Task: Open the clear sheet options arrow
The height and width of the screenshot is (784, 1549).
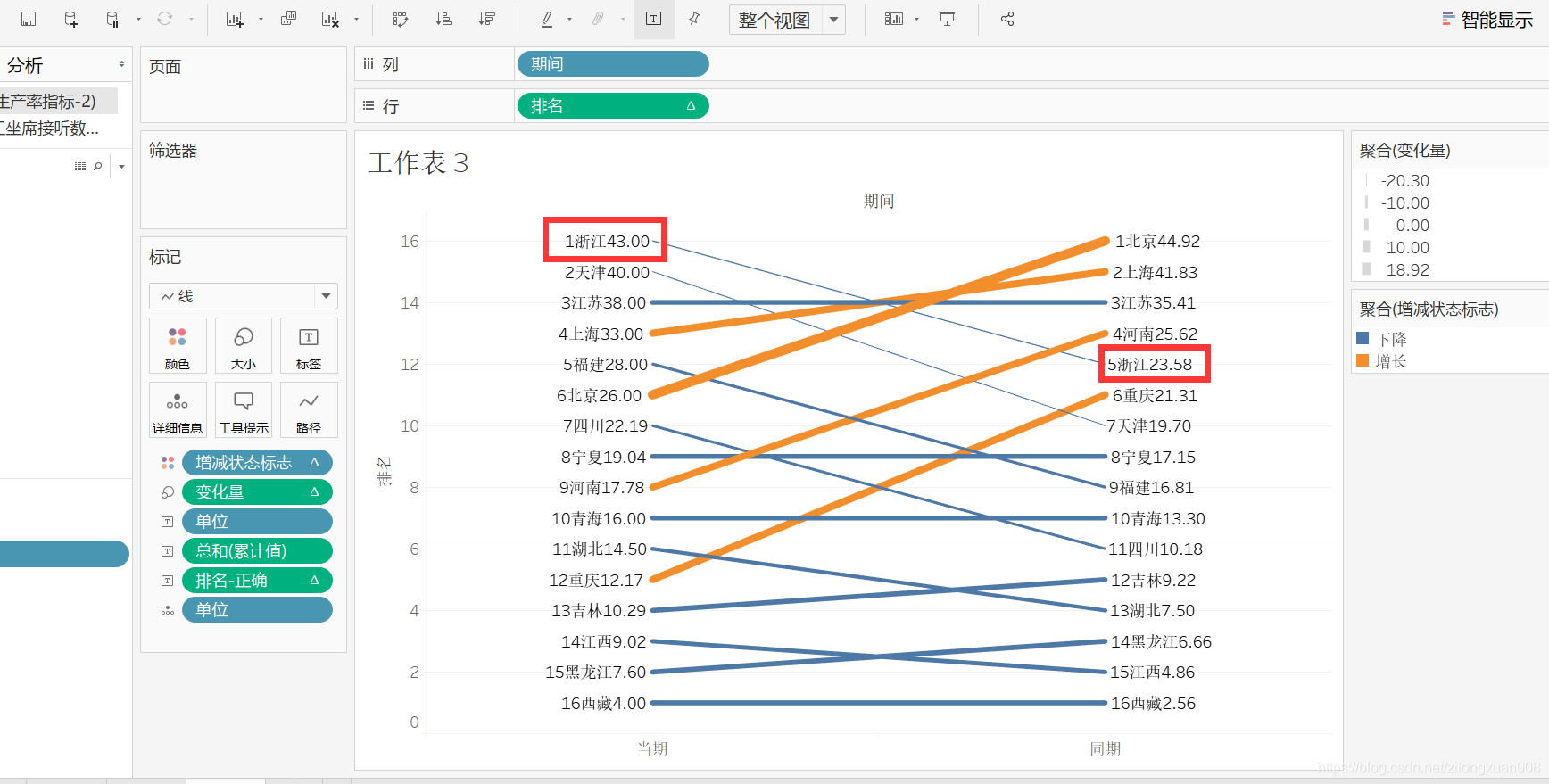Action: [x=356, y=19]
